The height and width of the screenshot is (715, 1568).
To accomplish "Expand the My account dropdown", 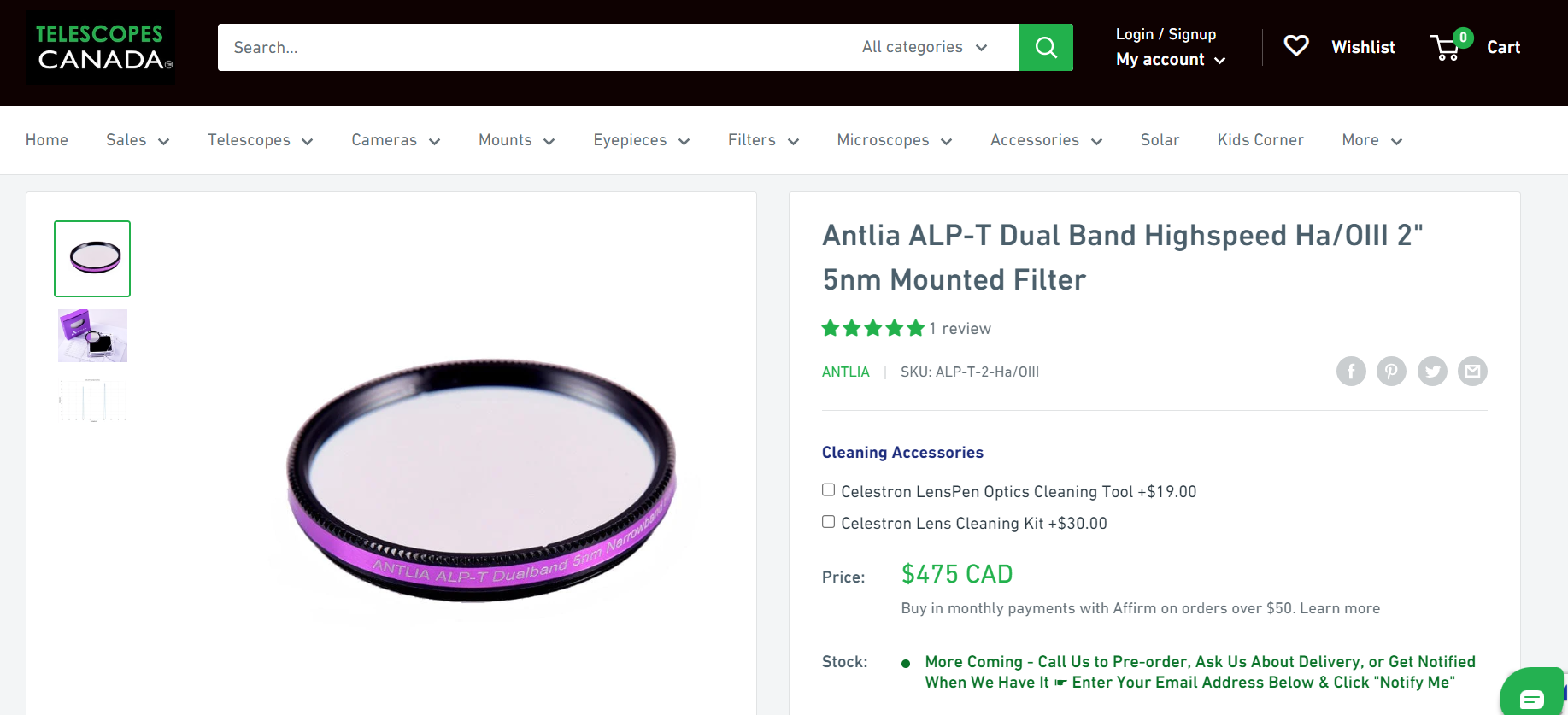I will [x=1171, y=60].
